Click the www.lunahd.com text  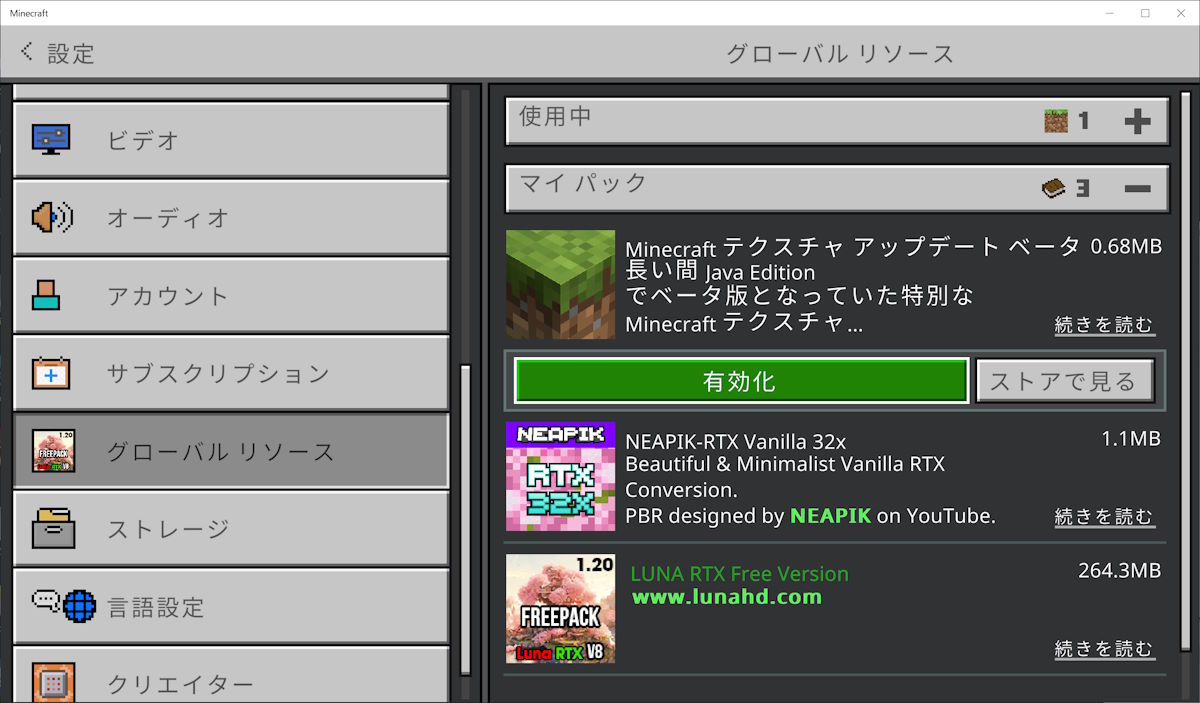pos(727,597)
